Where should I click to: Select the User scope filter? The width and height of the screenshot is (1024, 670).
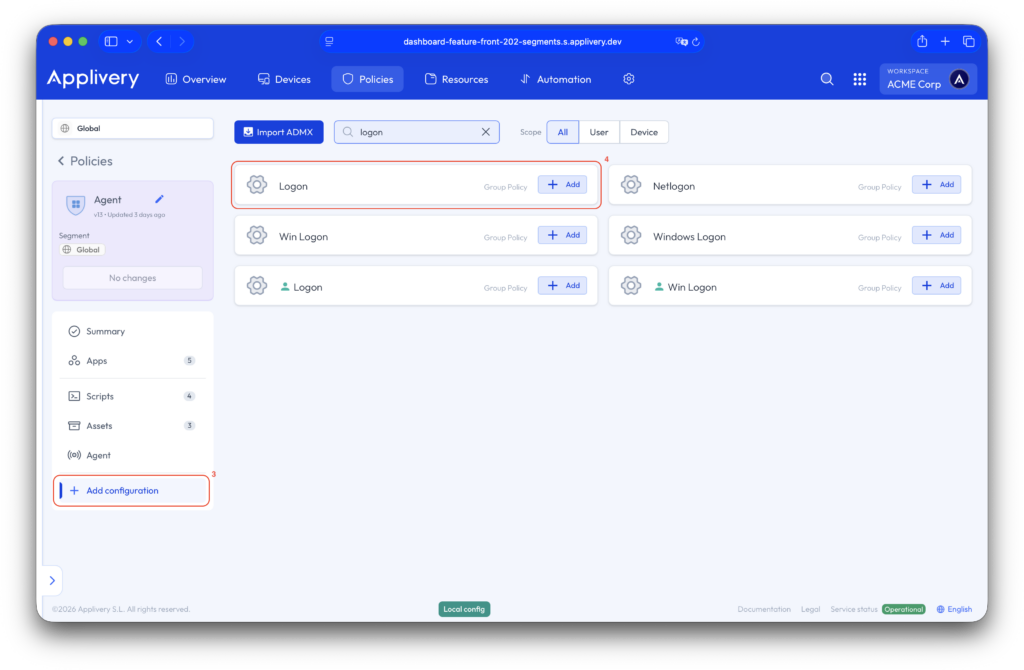tap(599, 132)
